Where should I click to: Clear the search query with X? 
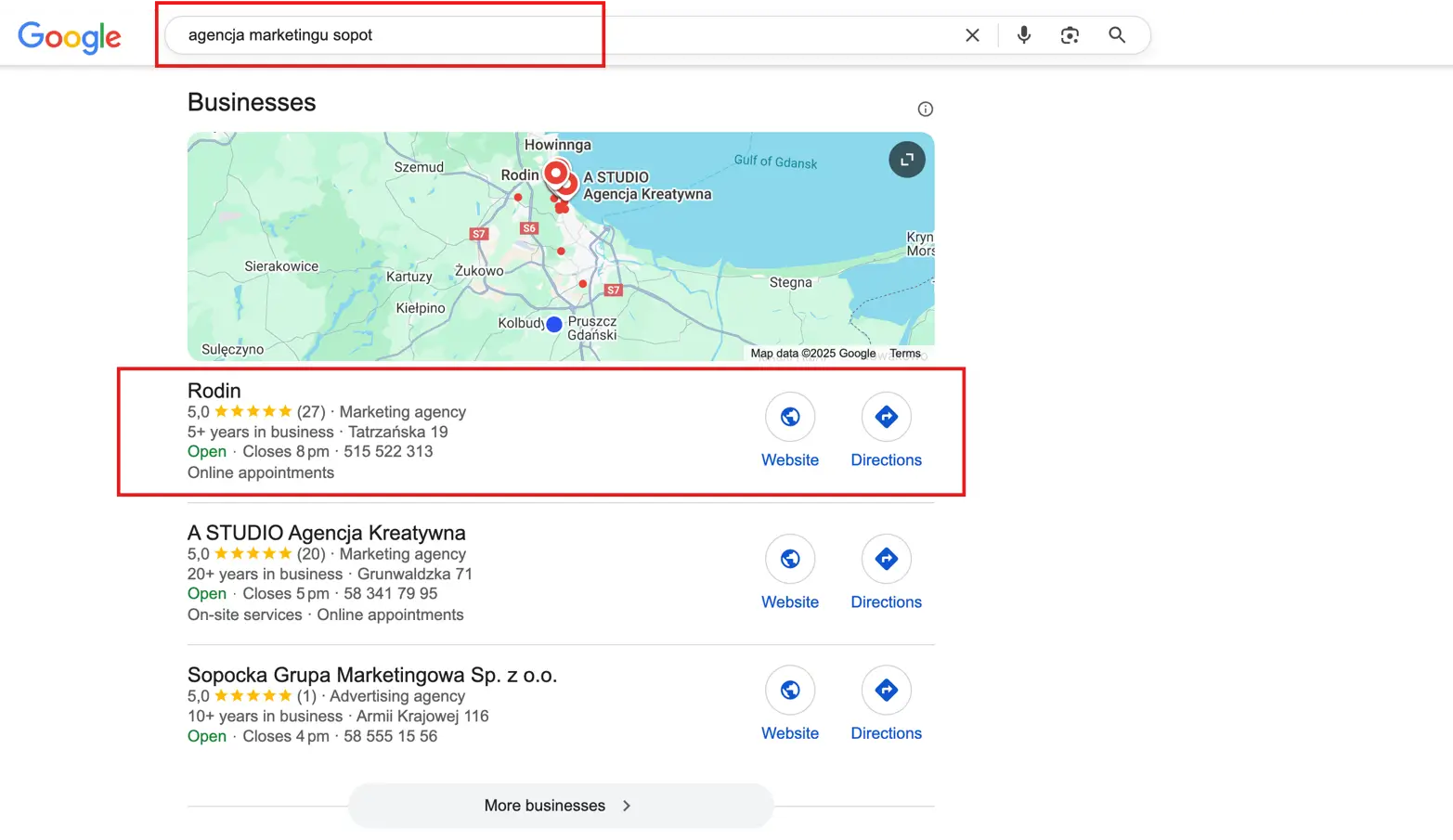pos(972,35)
